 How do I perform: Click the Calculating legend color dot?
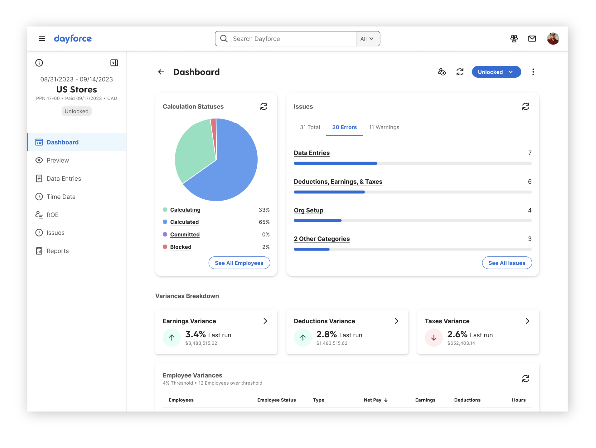(165, 210)
